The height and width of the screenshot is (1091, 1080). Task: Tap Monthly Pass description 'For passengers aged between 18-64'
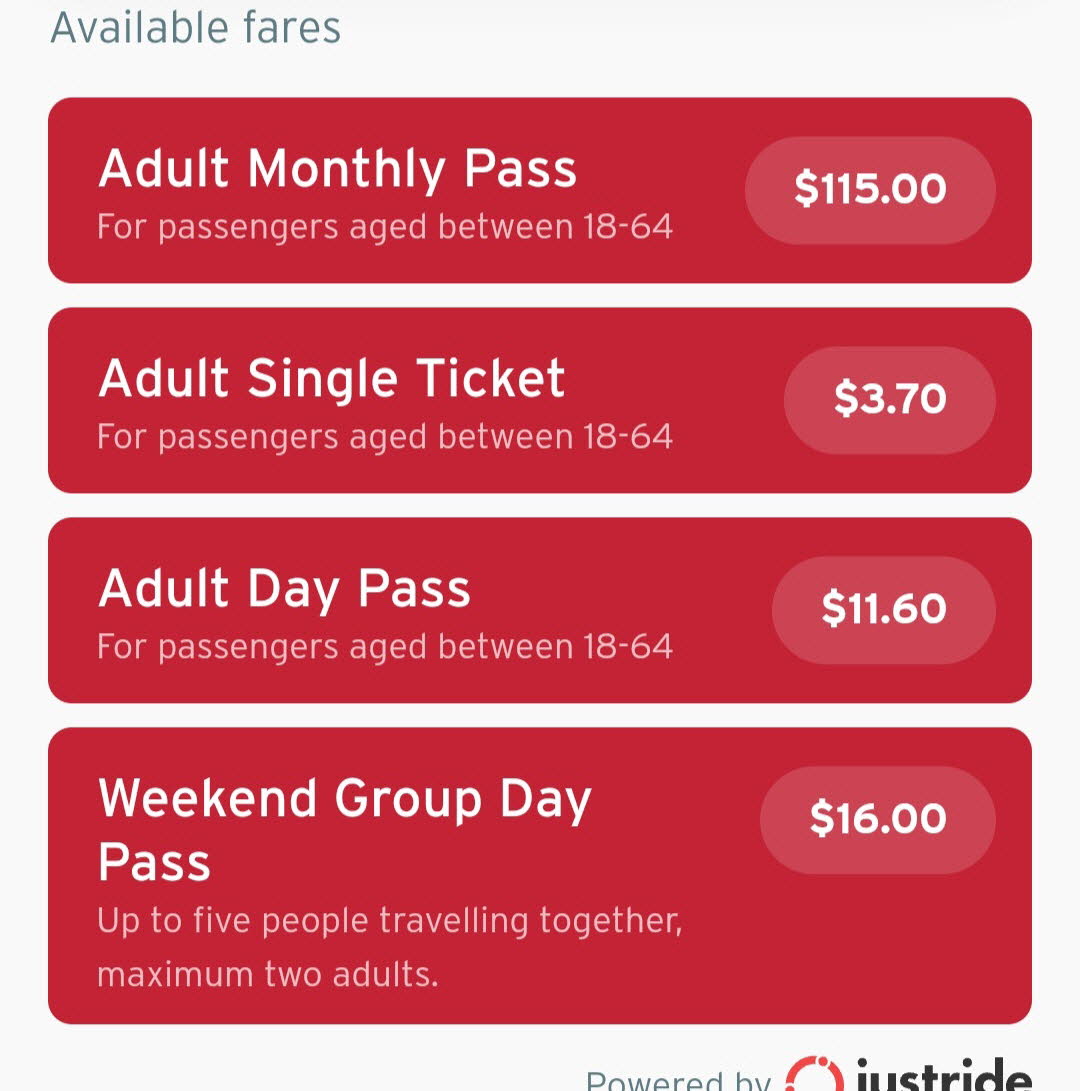(x=385, y=228)
